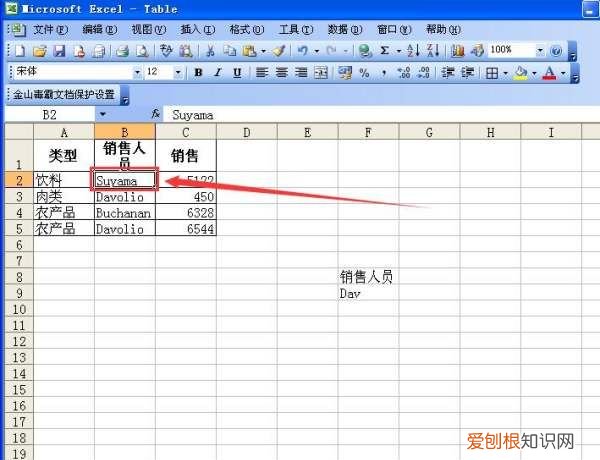
Task: Click 金山毒霸文档保护设置 button
Action: click(x=64, y=95)
